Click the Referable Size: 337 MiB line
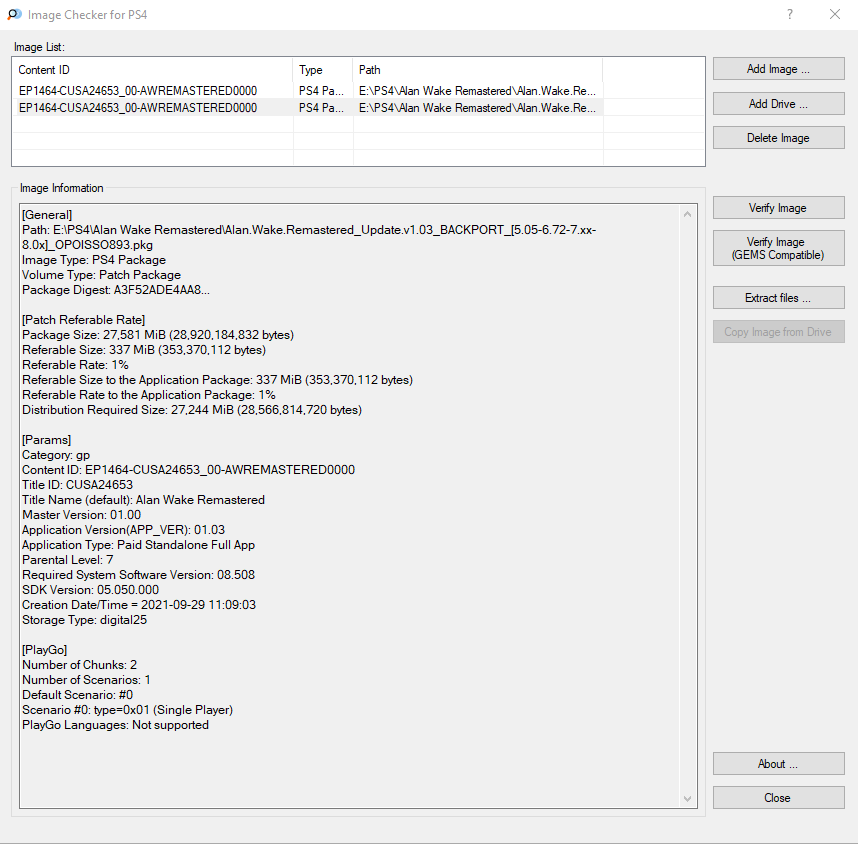Image resolution: width=858 pixels, height=844 pixels. coord(144,350)
